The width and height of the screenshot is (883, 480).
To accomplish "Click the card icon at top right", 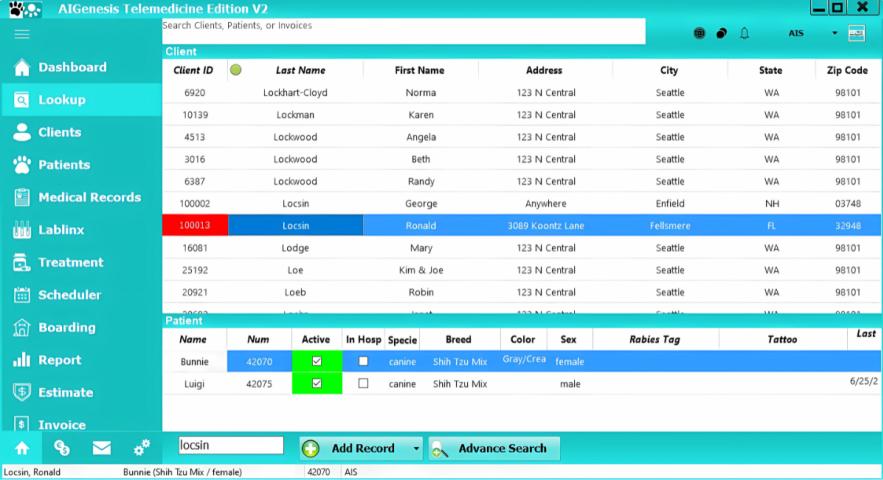I will [856, 33].
